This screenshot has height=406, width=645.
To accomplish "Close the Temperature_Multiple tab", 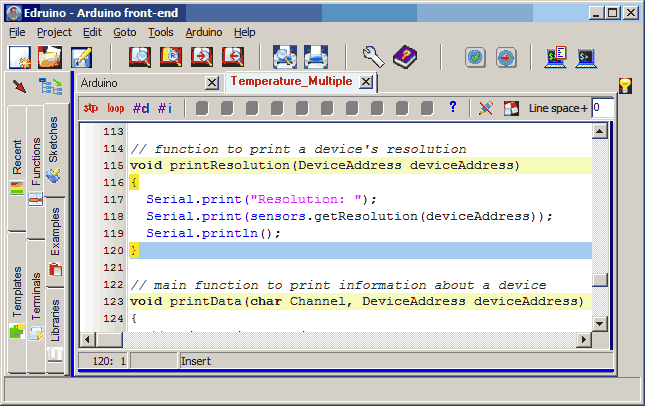I will 366,82.
